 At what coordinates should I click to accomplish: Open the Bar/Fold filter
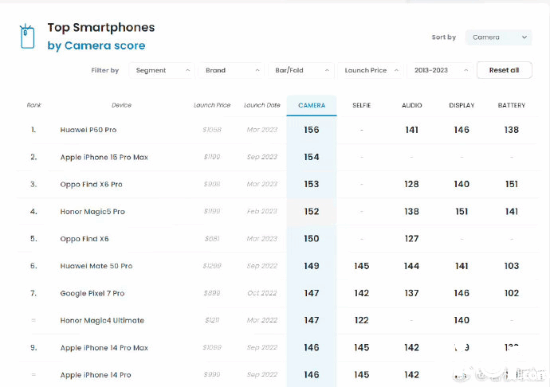tap(301, 70)
